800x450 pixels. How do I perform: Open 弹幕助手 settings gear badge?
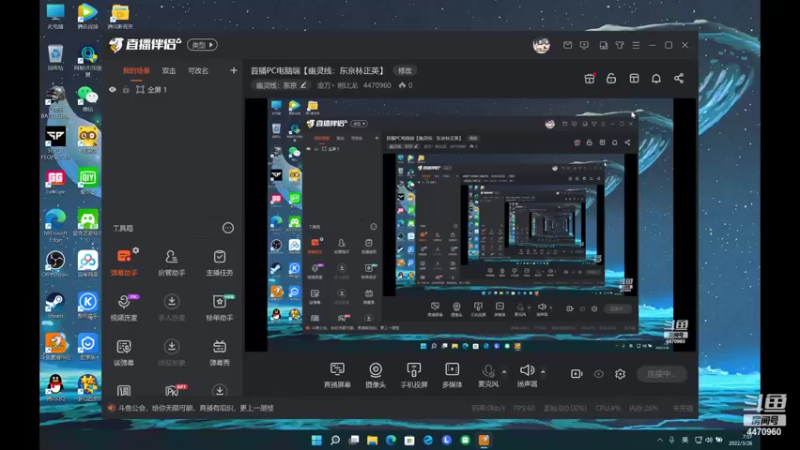point(136,251)
